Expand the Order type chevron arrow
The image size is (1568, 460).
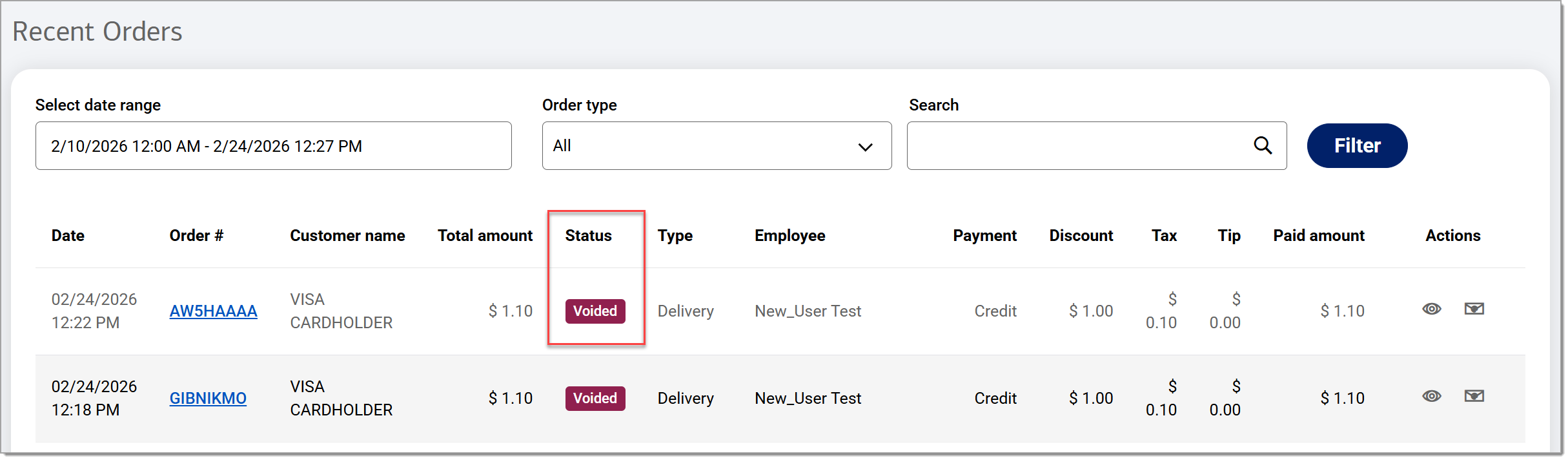click(866, 147)
